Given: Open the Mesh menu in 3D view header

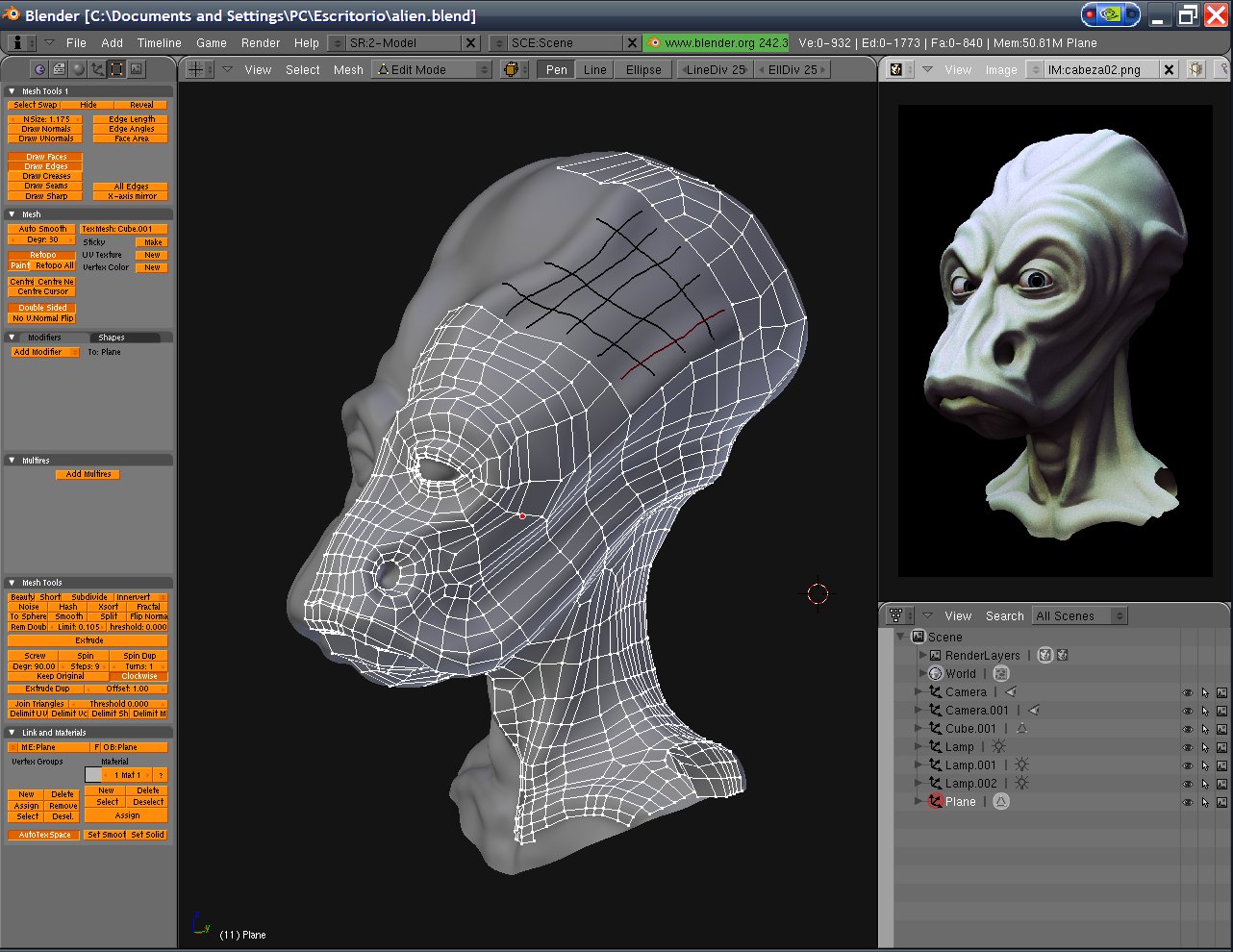Looking at the screenshot, I should 348,69.
